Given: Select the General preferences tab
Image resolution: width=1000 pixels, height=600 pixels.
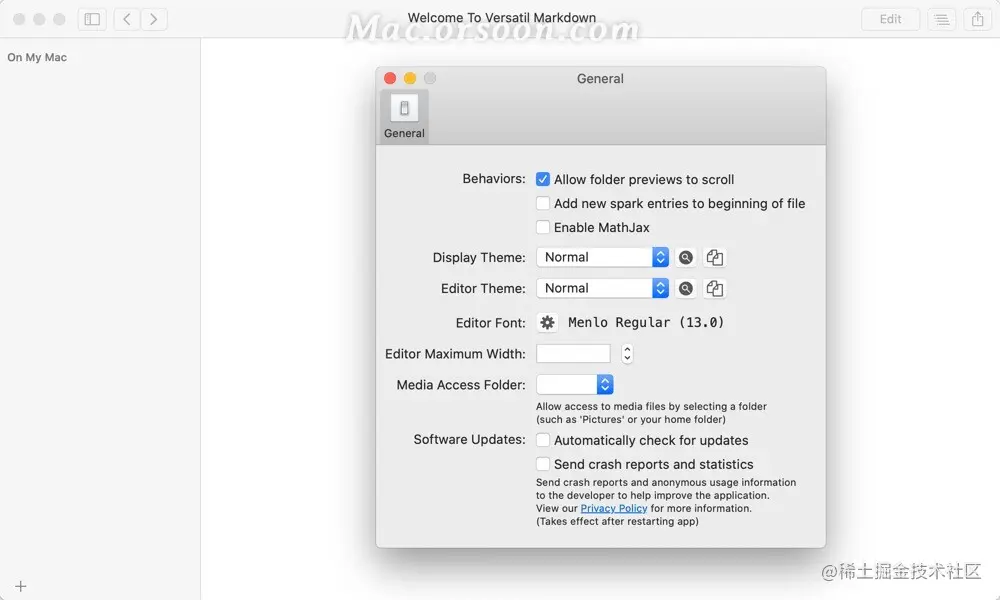Looking at the screenshot, I should [x=404, y=117].
